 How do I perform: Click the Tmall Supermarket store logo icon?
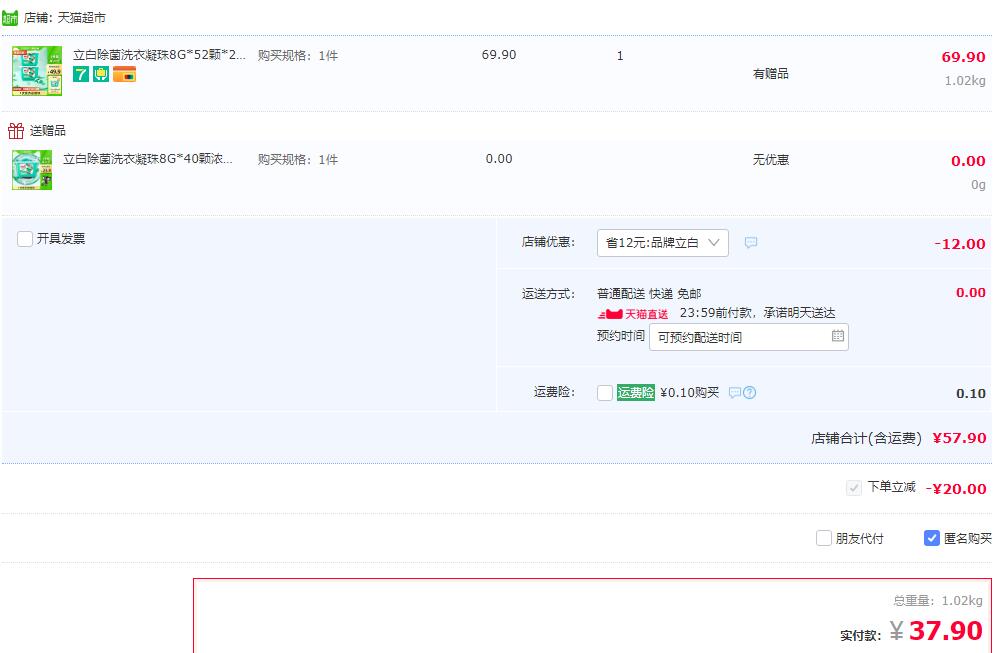pos(10,17)
